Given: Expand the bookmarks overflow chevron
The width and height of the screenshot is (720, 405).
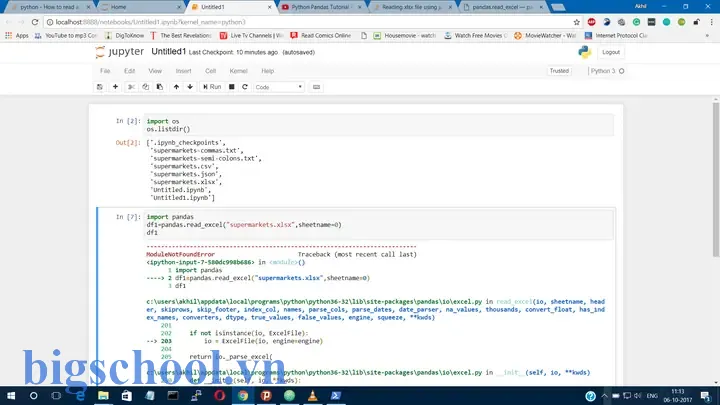Looking at the screenshot, I should pos(707,35).
